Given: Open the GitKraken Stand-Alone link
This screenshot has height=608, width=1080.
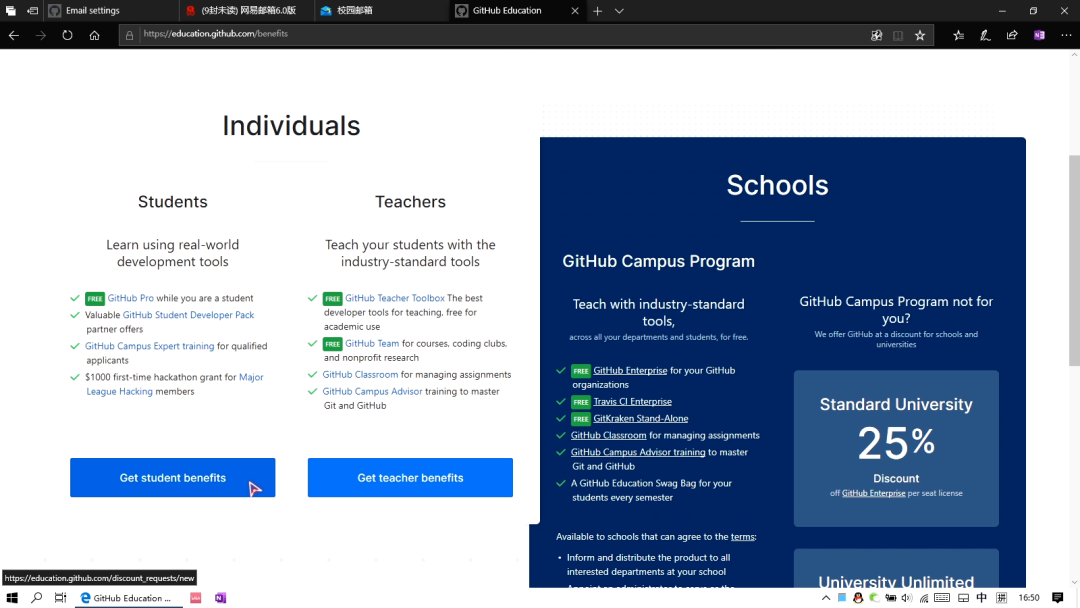Looking at the screenshot, I should [x=641, y=418].
